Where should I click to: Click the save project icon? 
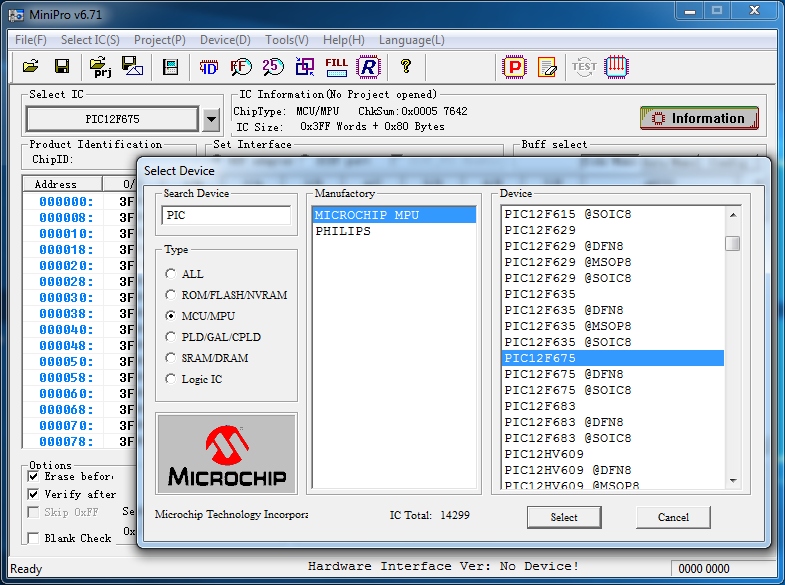(x=132, y=67)
